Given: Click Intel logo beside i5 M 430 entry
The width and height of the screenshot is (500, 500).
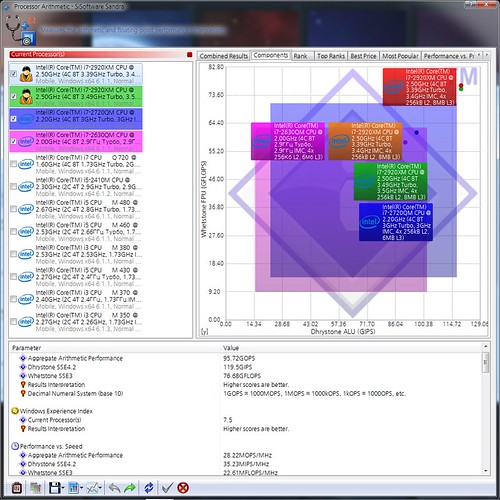Looking at the screenshot, I should (x=26, y=277).
